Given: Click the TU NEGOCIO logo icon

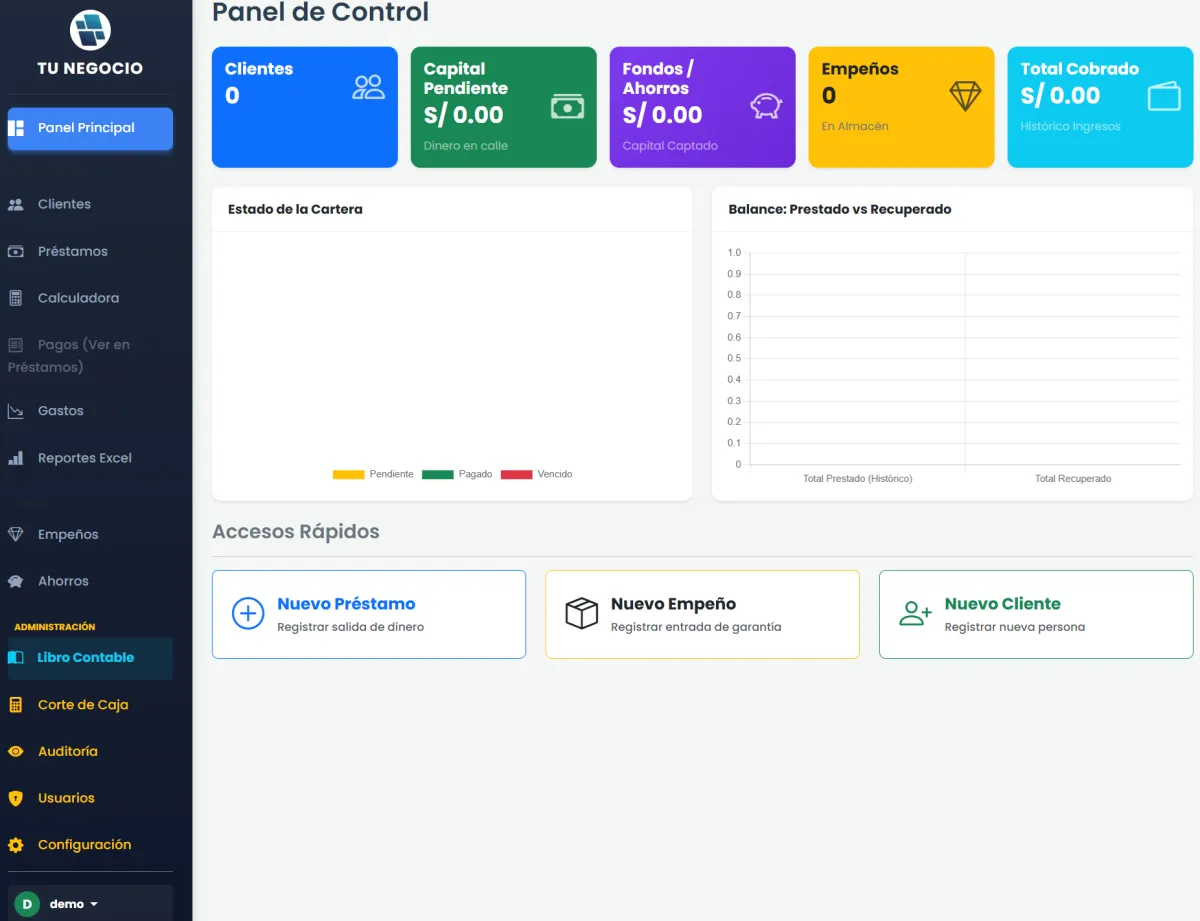Looking at the screenshot, I should pyautogui.click(x=90, y=29).
